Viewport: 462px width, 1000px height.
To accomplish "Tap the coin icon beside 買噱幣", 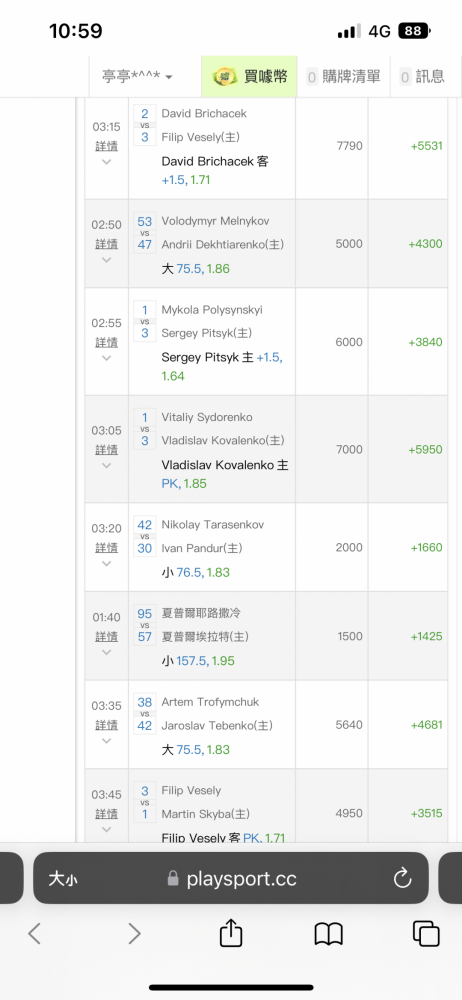I will [x=225, y=77].
